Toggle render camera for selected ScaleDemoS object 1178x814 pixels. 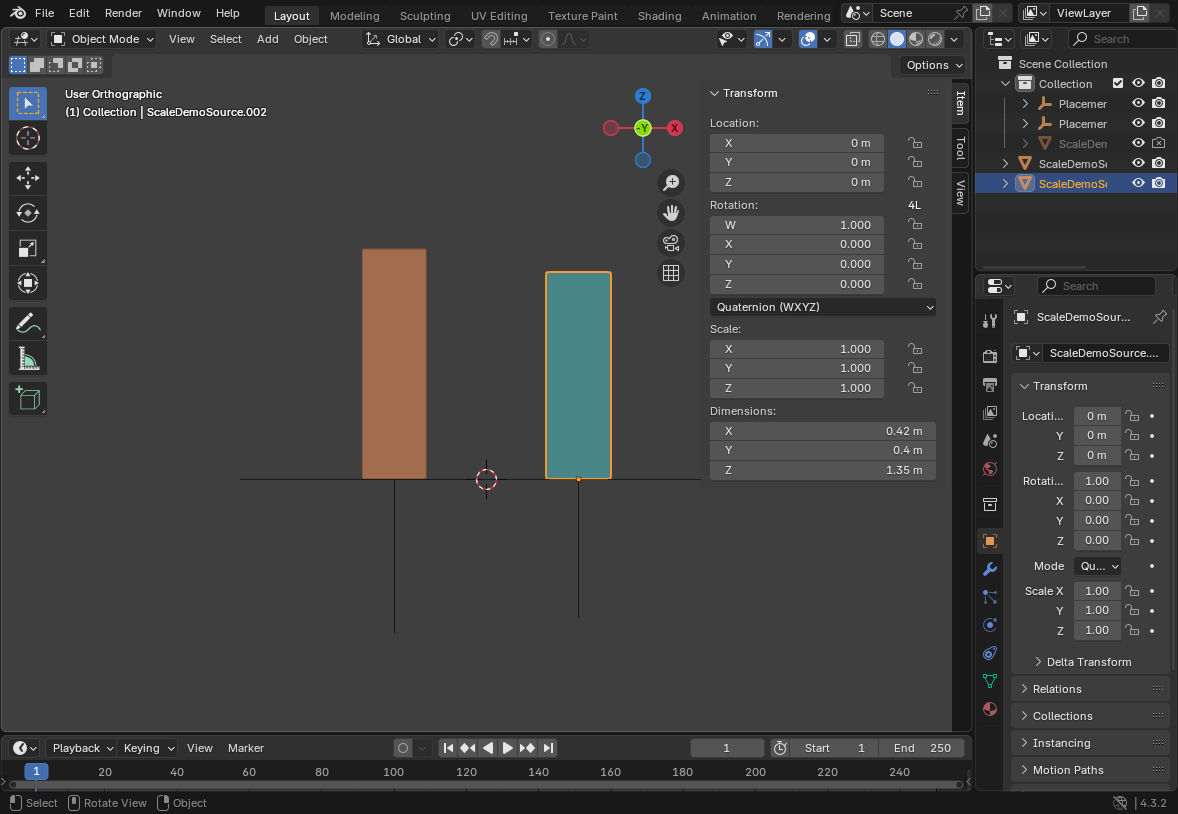point(1158,183)
